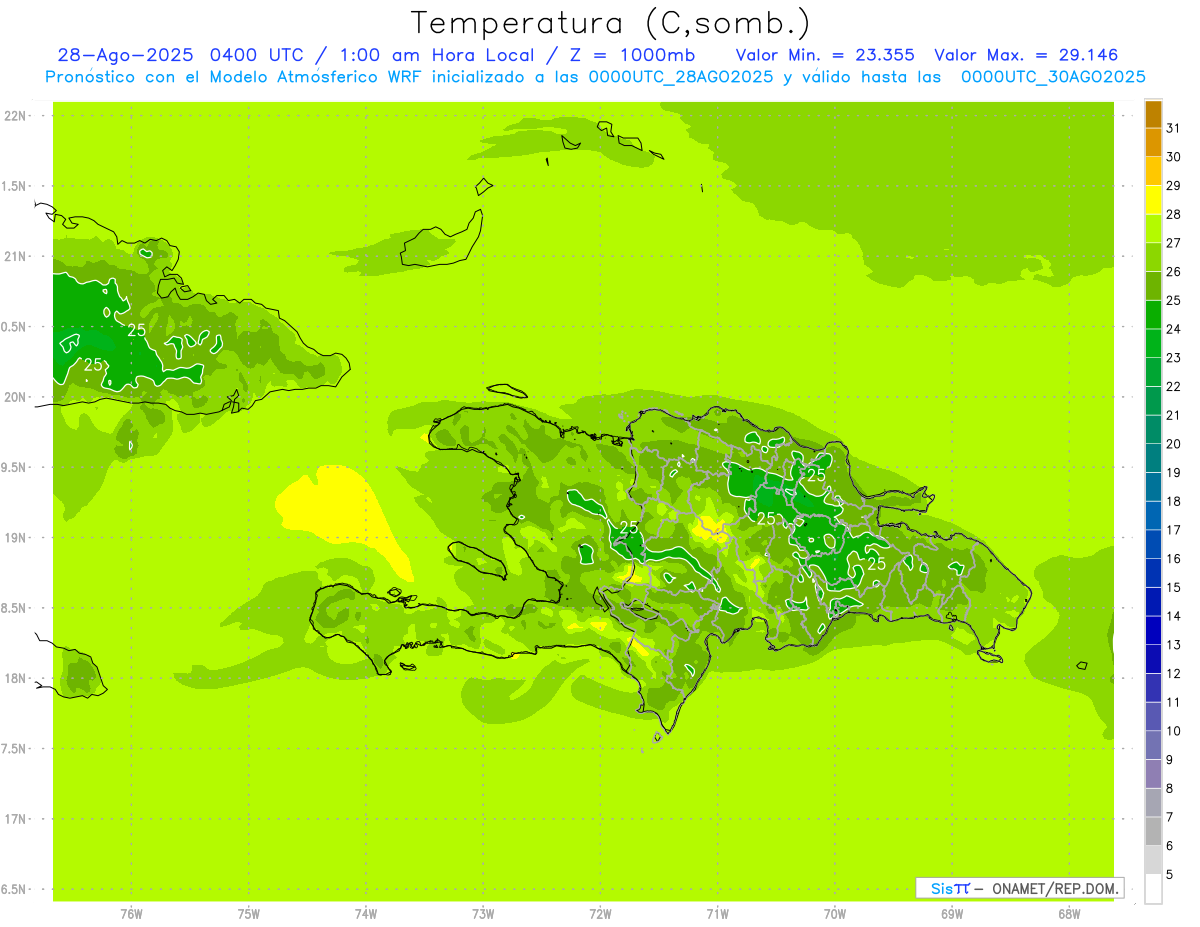This screenshot has width=1200, height=927.
Task: Click the title 'Temperatura (C,somb.)'
Action: tap(612, 23)
